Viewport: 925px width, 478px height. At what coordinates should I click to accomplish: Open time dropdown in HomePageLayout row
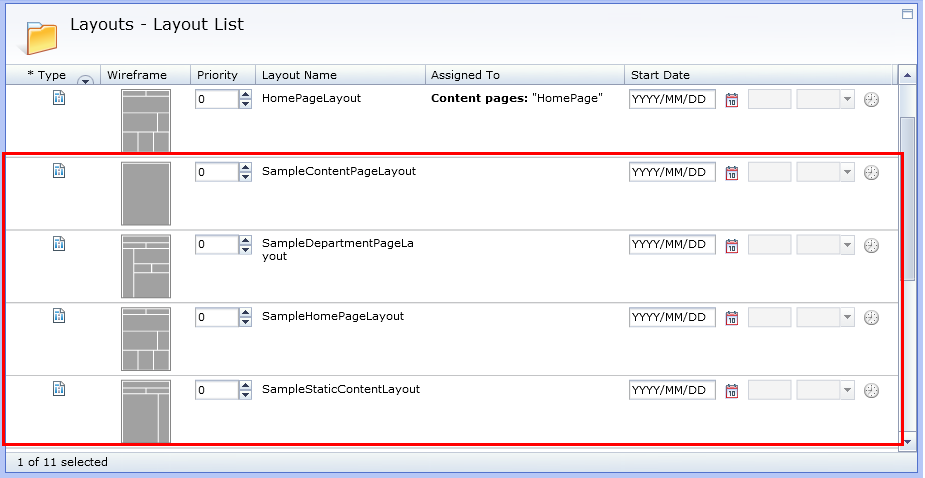847,100
